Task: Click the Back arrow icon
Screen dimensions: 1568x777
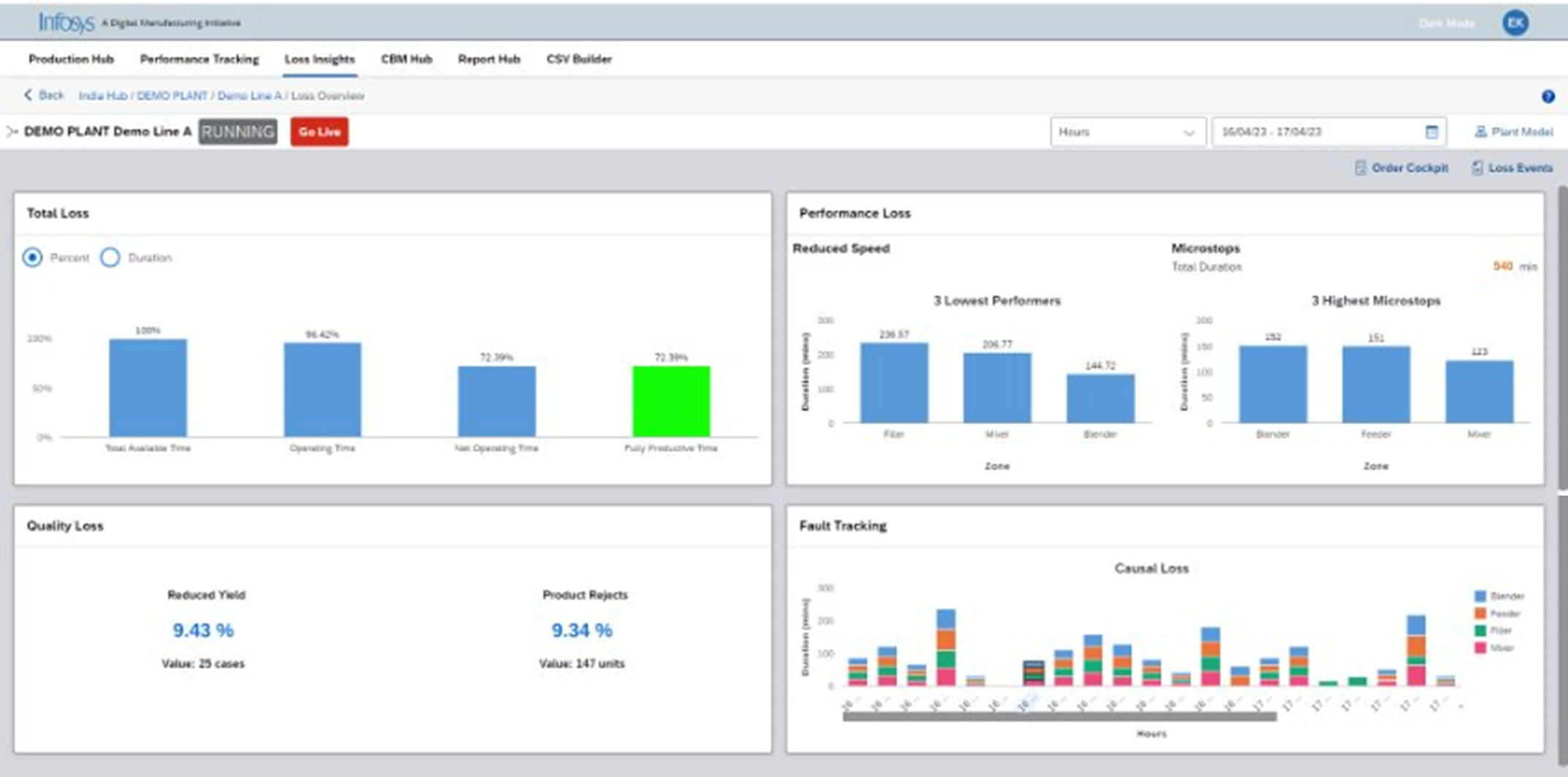Action: coord(29,95)
